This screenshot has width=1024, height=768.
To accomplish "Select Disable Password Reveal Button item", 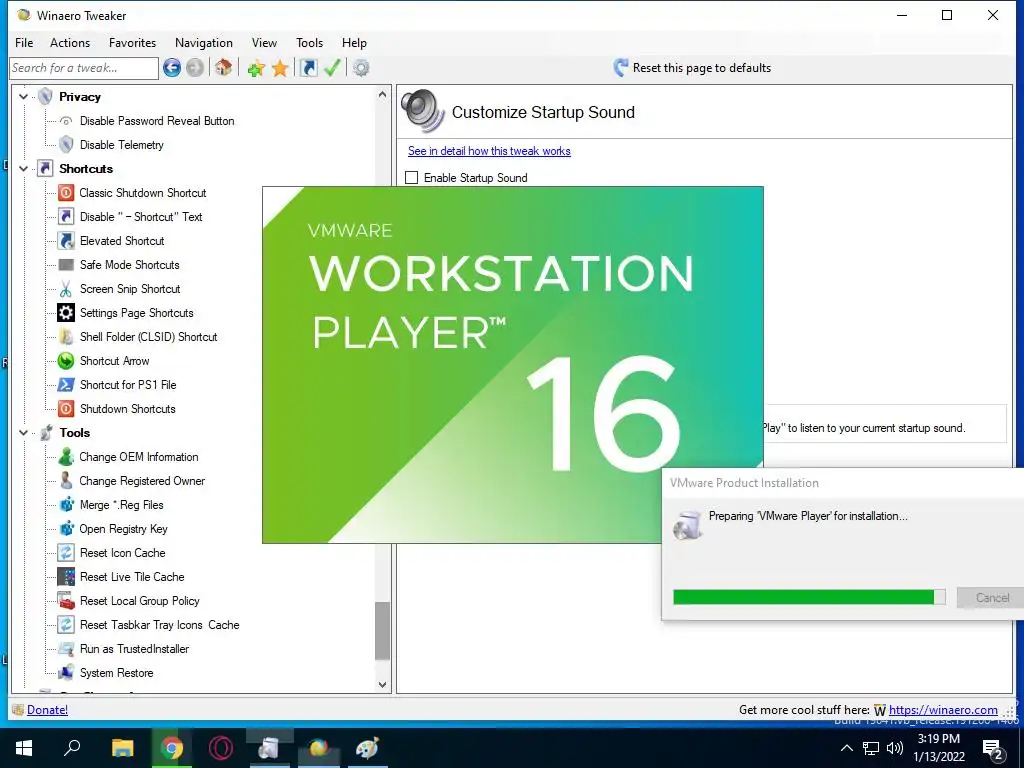I will [157, 121].
